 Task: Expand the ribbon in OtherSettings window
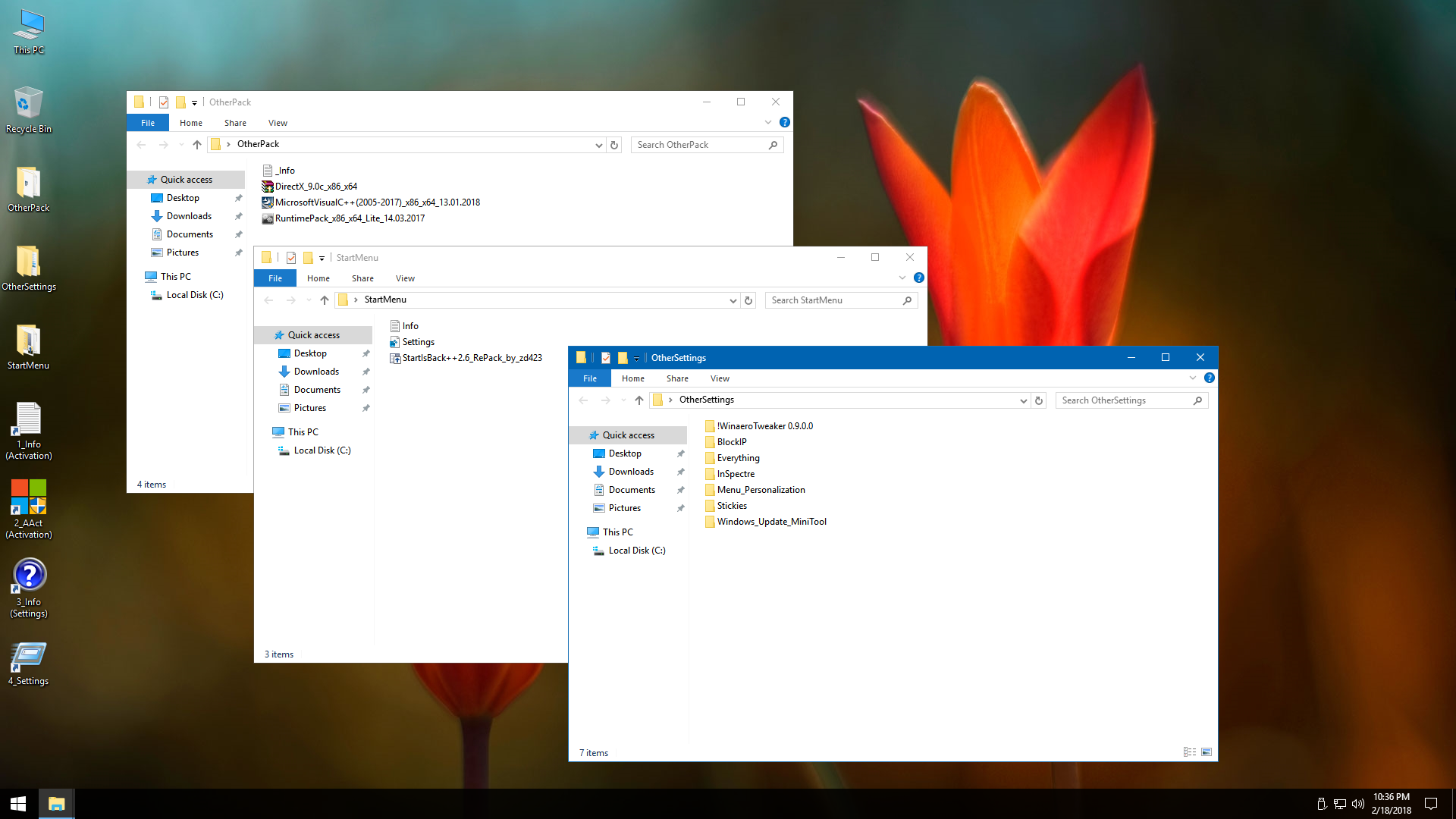tap(1193, 378)
